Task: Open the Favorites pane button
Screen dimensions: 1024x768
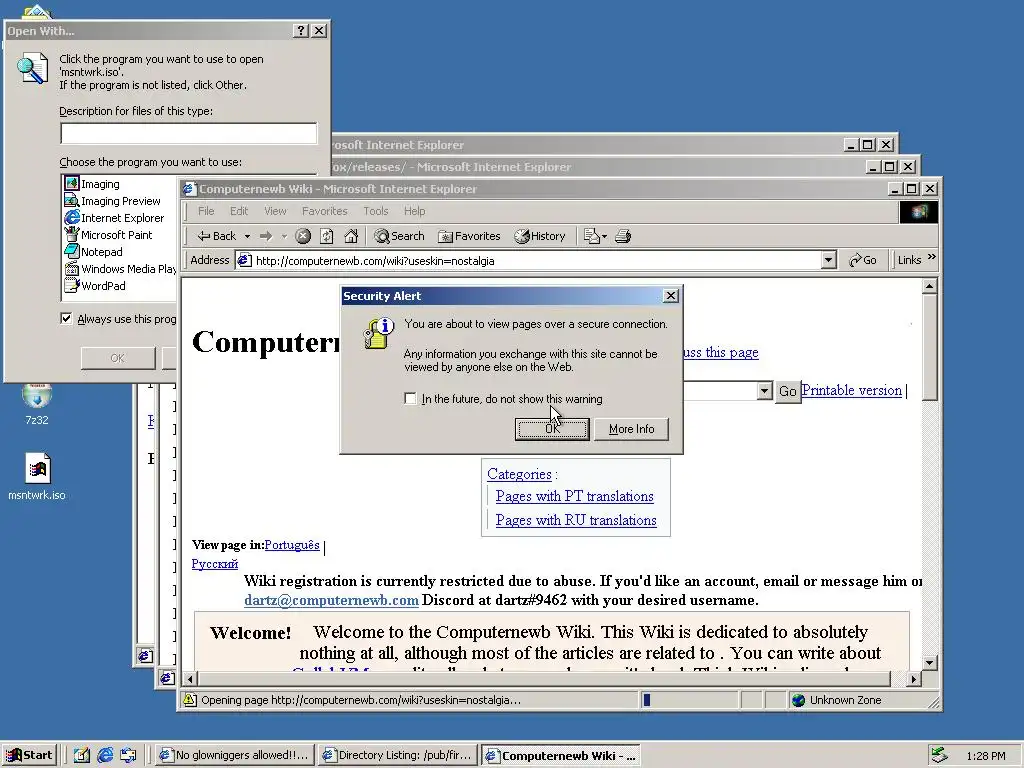Action: (x=469, y=236)
